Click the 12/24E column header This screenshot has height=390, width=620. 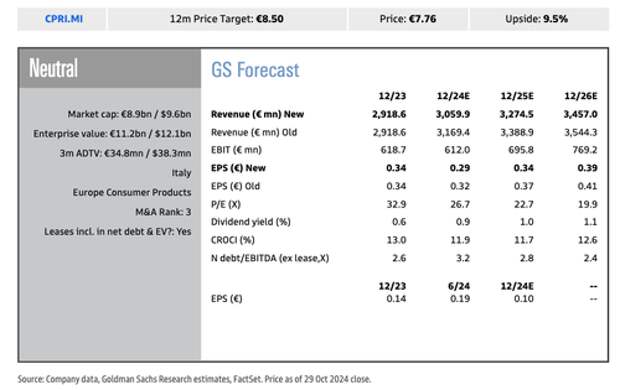click(453, 96)
